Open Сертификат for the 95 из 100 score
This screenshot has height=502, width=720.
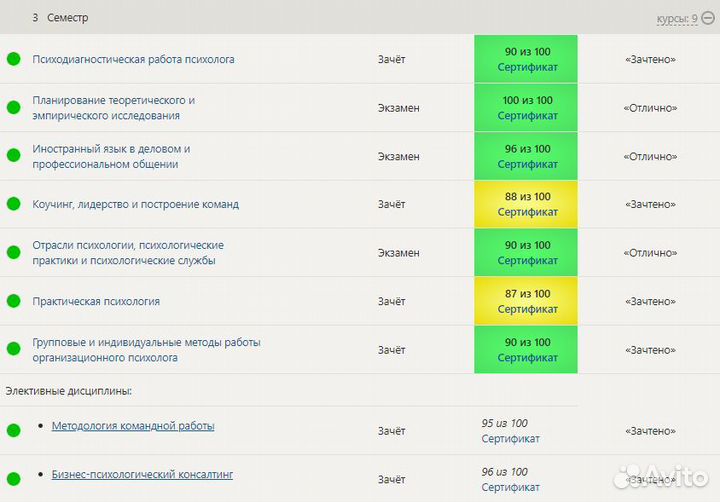[x=511, y=439]
